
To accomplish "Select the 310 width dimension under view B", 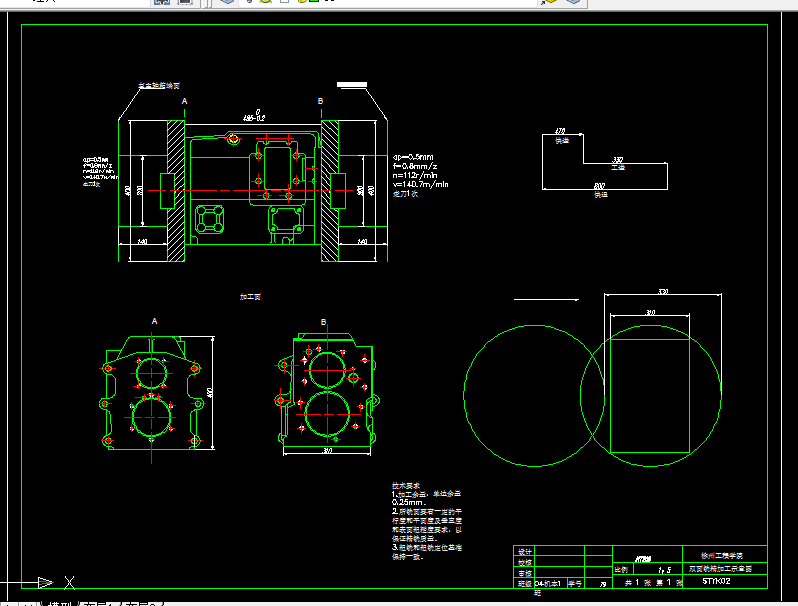I will coord(327,451).
